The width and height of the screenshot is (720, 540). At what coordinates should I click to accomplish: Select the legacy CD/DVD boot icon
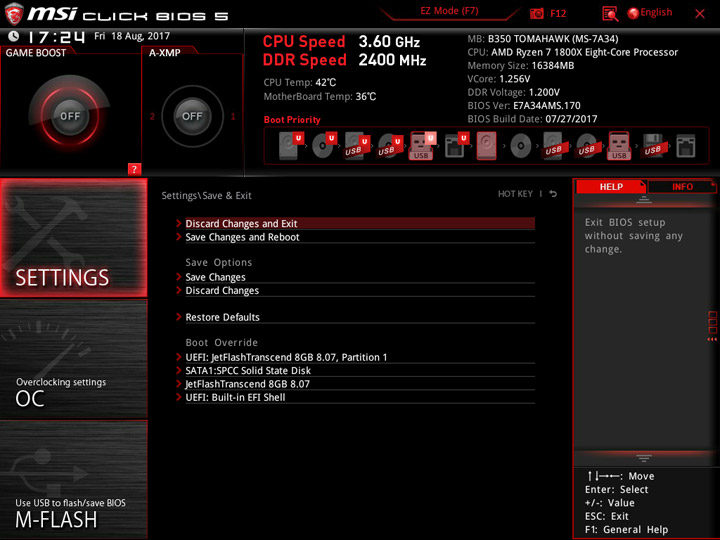(521, 146)
